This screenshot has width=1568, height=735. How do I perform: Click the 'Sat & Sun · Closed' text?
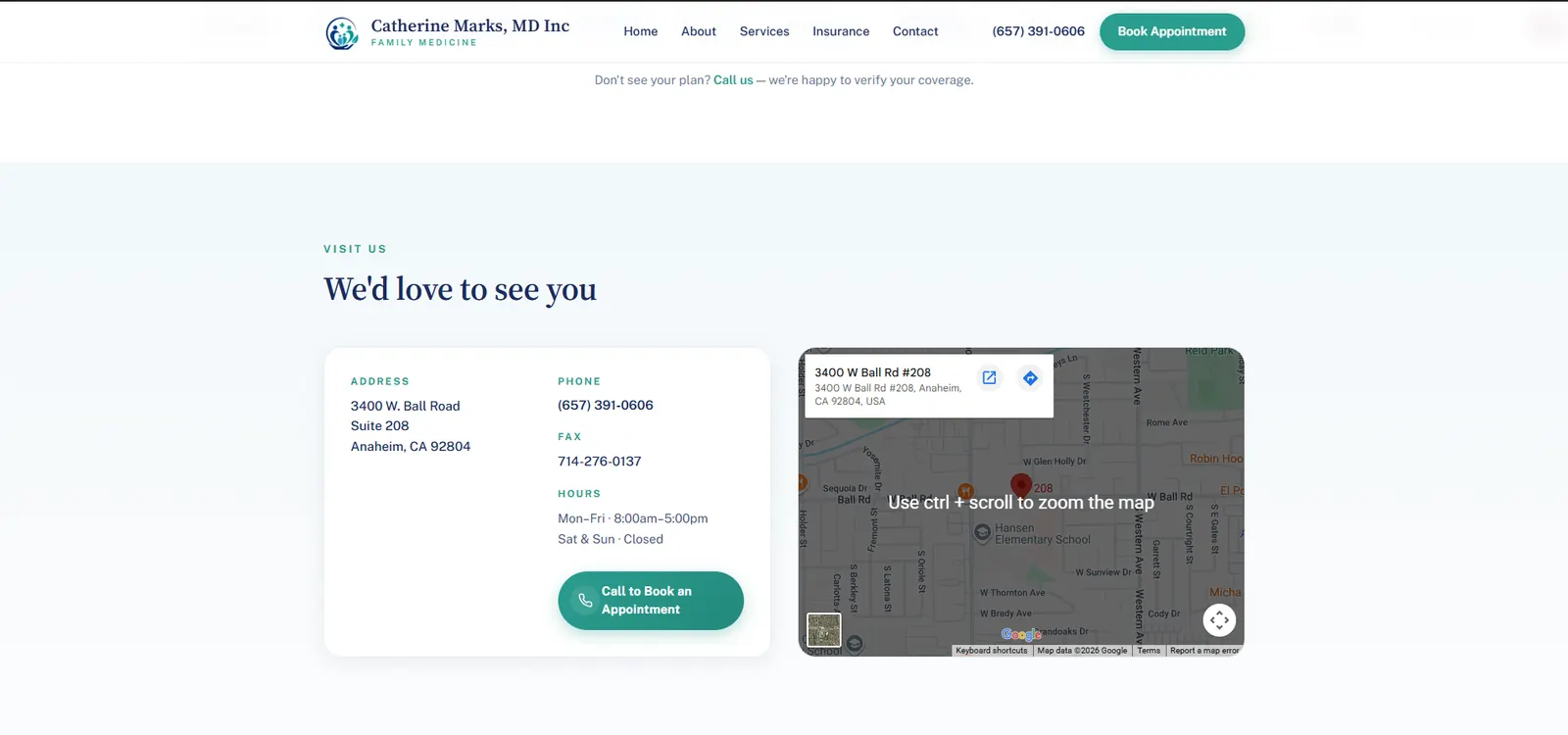pyautogui.click(x=611, y=539)
